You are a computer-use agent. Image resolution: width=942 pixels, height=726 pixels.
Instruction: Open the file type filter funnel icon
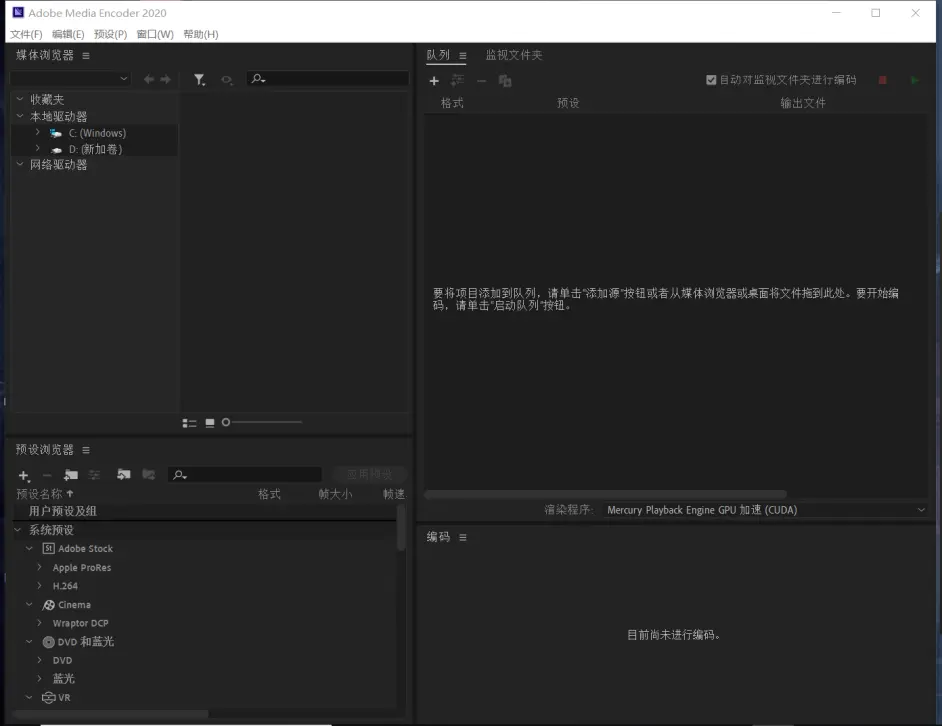199,79
